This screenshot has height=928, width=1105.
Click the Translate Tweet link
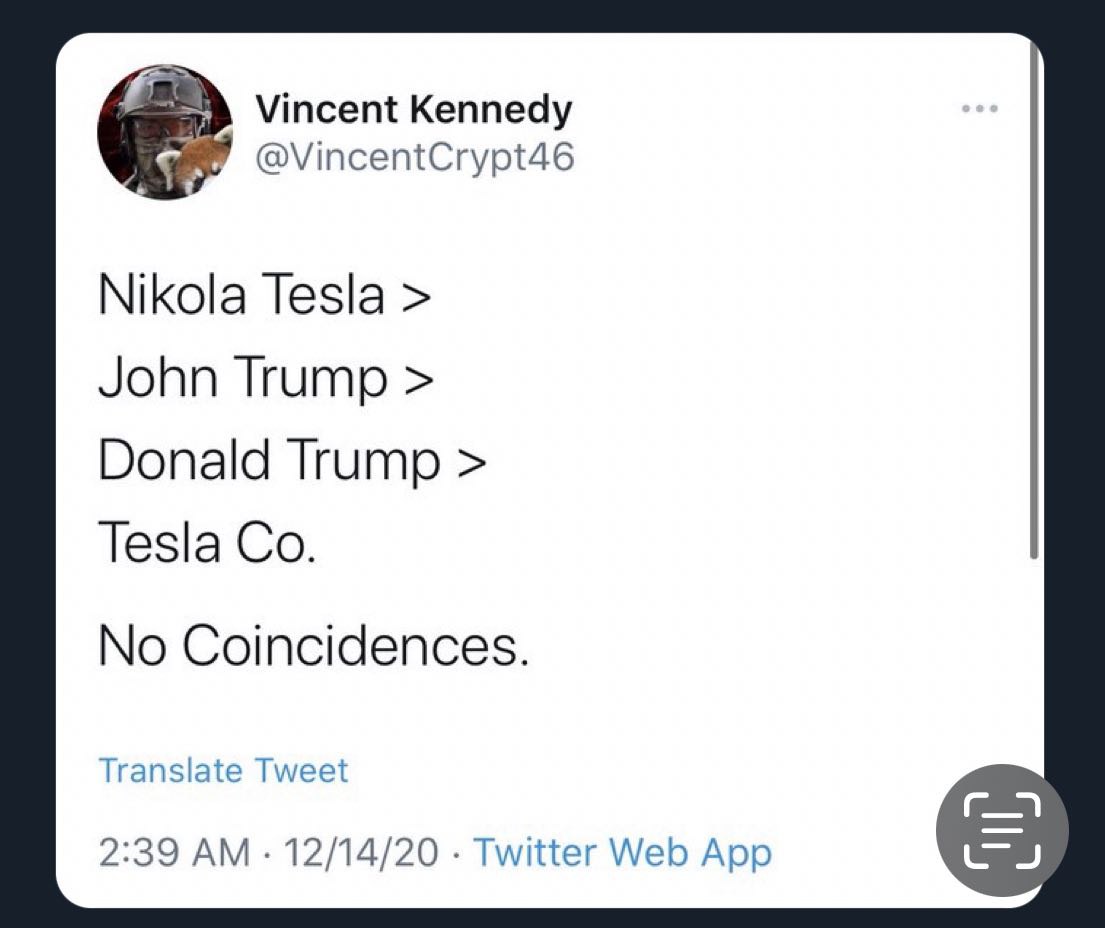(223, 771)
